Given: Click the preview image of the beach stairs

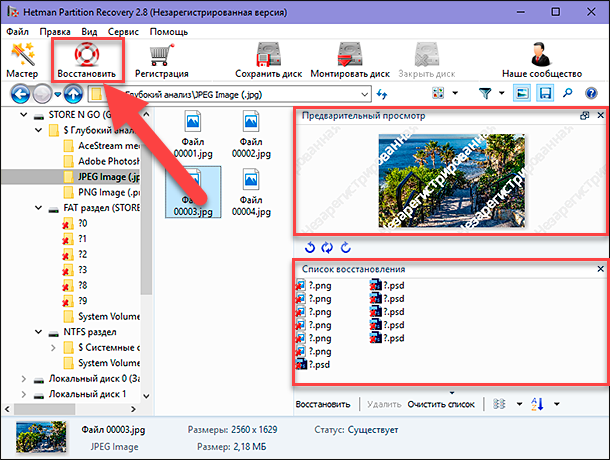Looking at the screenshot, I should point(451,181).
